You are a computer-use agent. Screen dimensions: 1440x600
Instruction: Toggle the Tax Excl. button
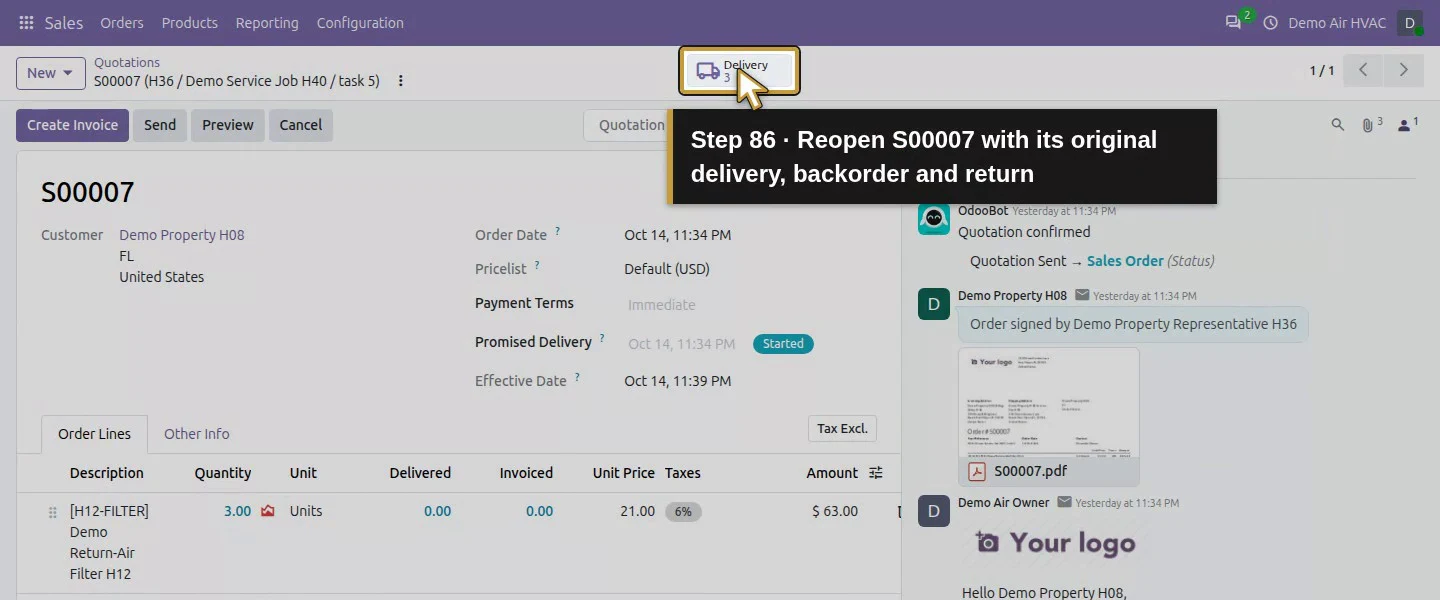[x=842, y=428]
